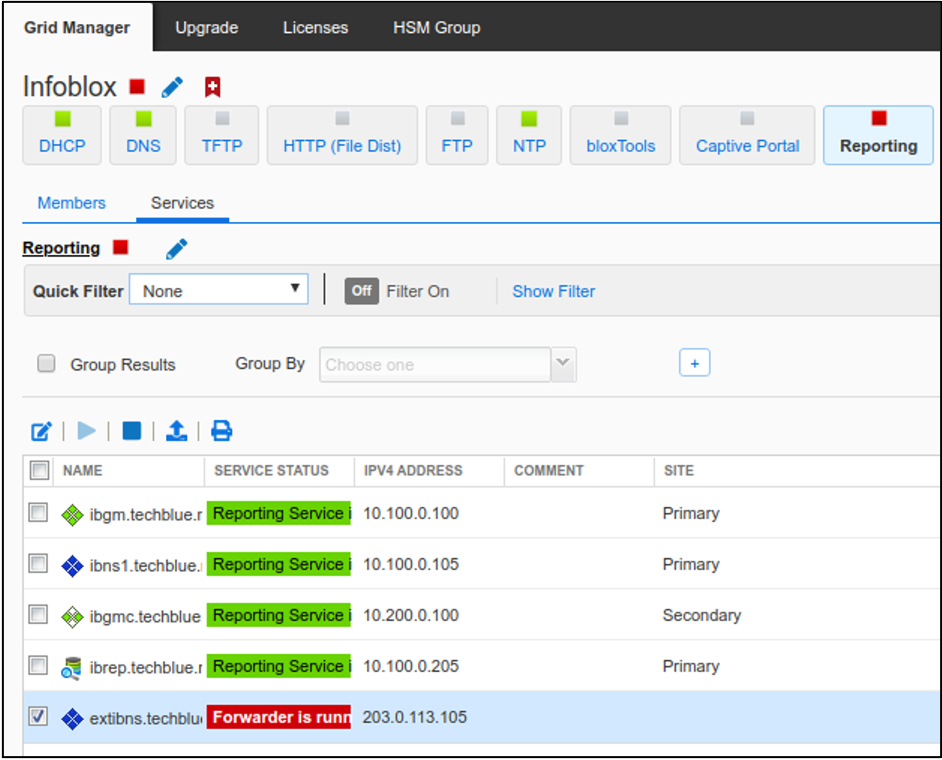Click the ibgmc.techblue member name

point(145,617)
